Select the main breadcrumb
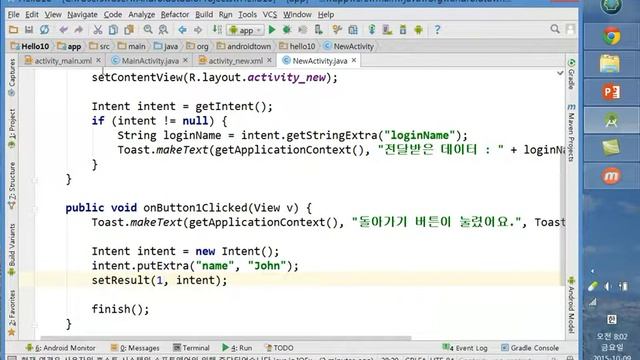 pos(131,46)
